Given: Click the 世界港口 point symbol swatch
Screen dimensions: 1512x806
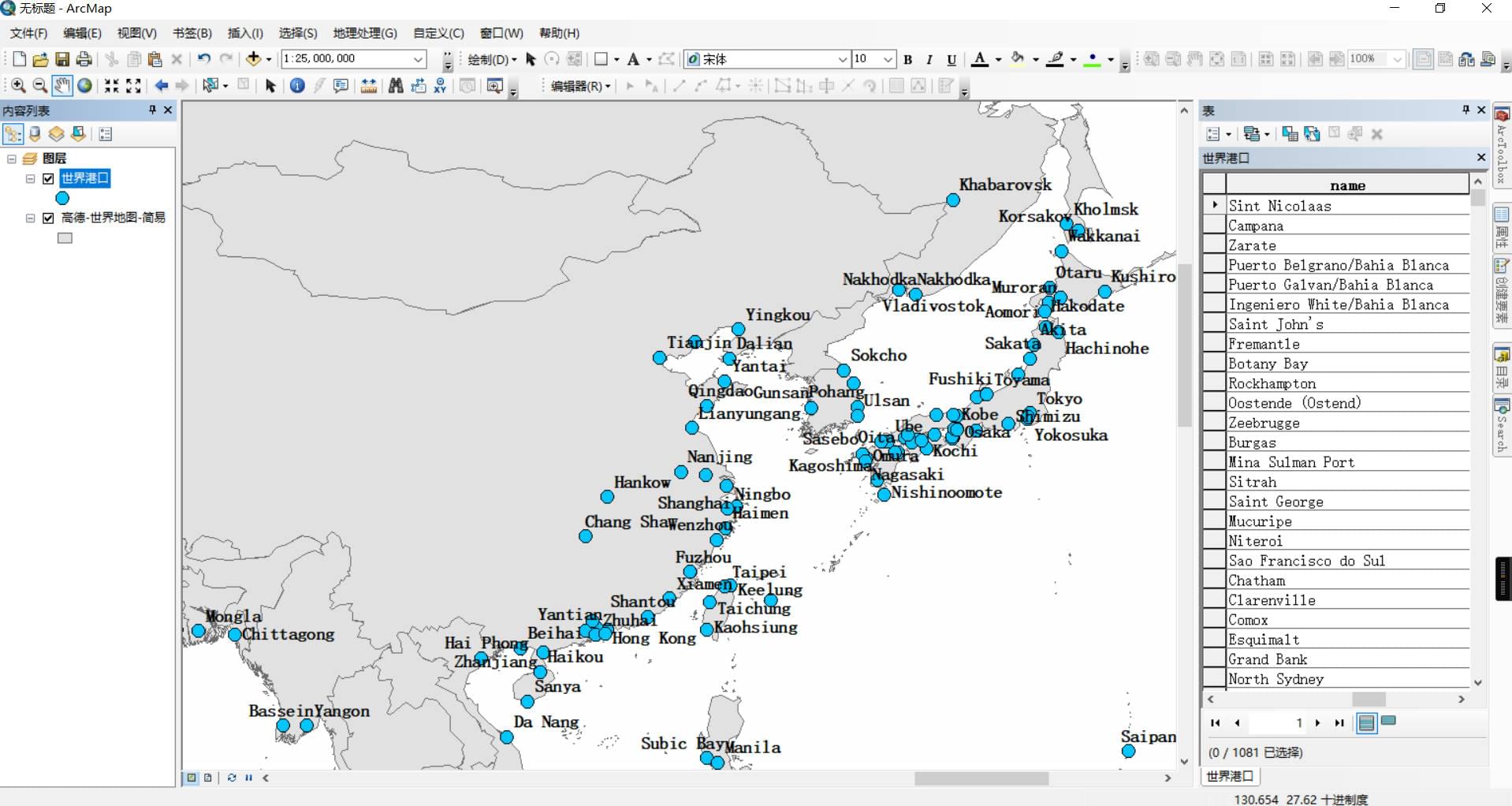Looking at the screenshot, I should (x=63, y=198).
